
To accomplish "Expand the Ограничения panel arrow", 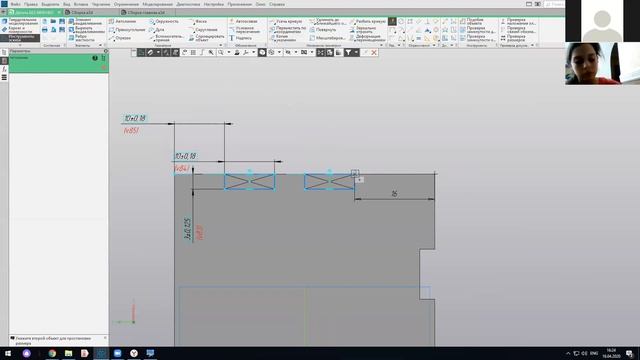I will [434, 45].
